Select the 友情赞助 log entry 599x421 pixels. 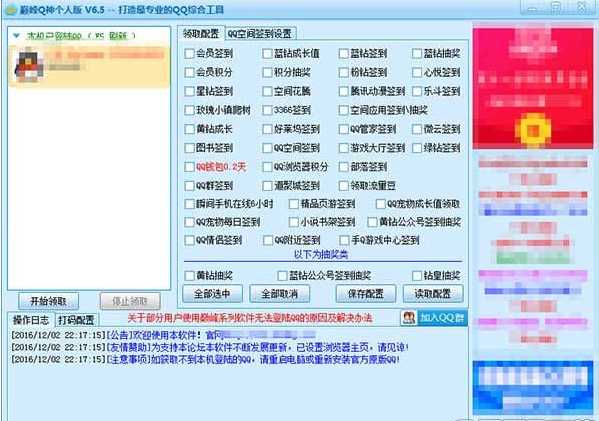(x=210, y=348)
